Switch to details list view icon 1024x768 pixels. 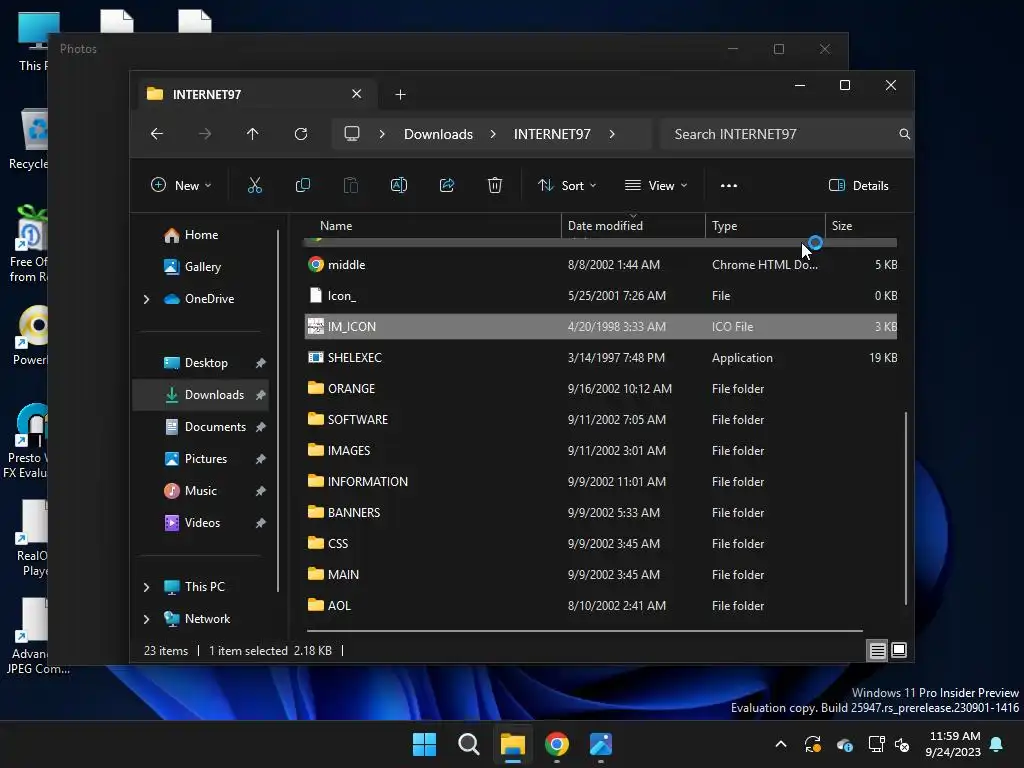(877, 650)
